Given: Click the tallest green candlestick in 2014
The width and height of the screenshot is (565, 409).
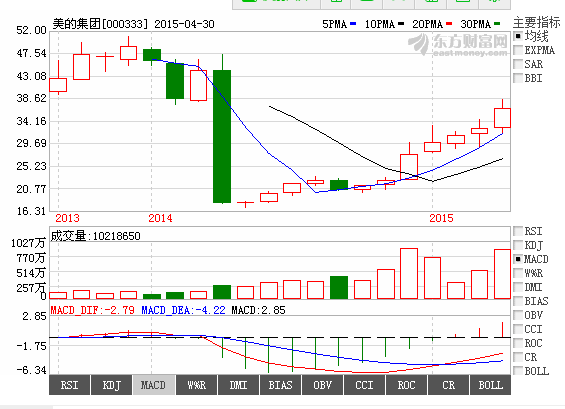Looking at the screenshot, I should pyautogui.click(x=222, y=136).
